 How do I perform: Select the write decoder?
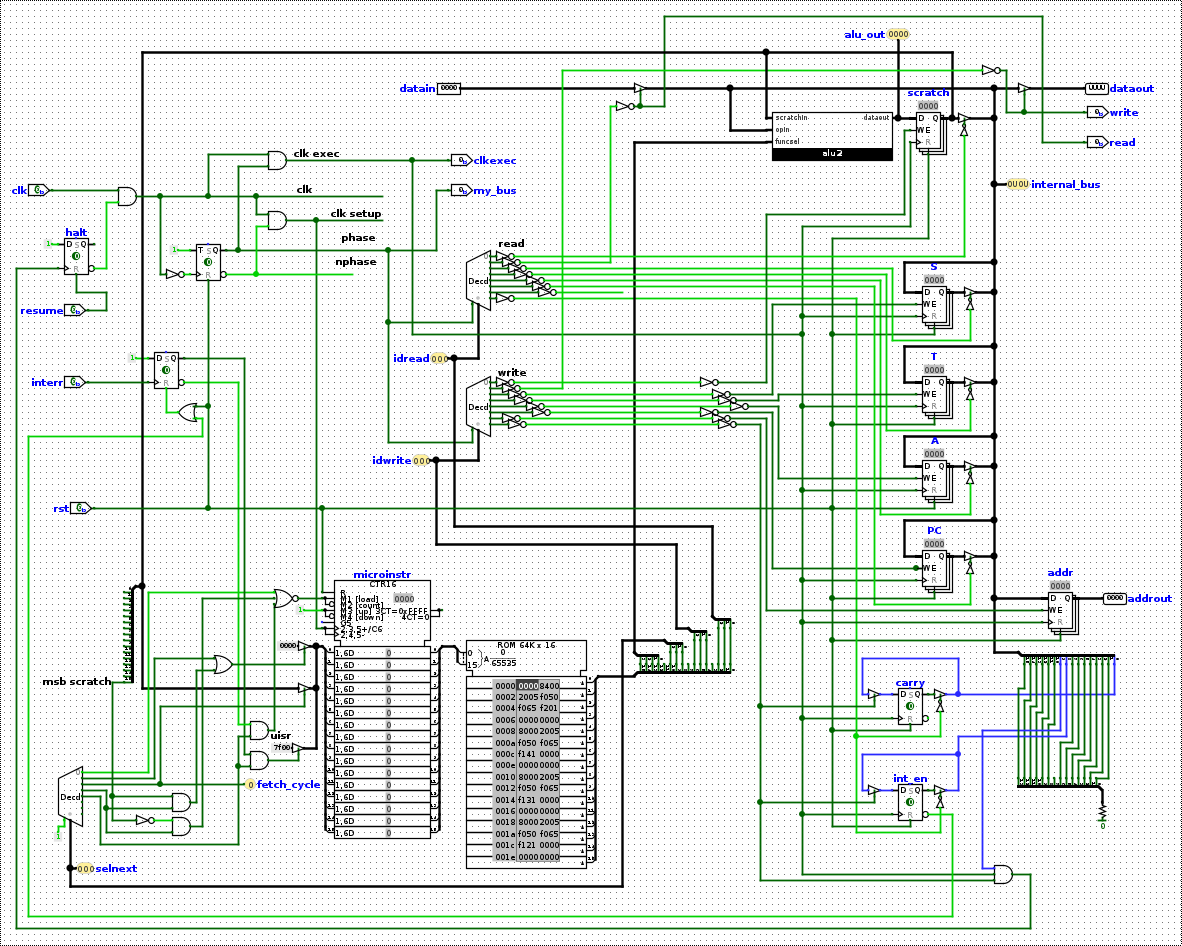479,406
